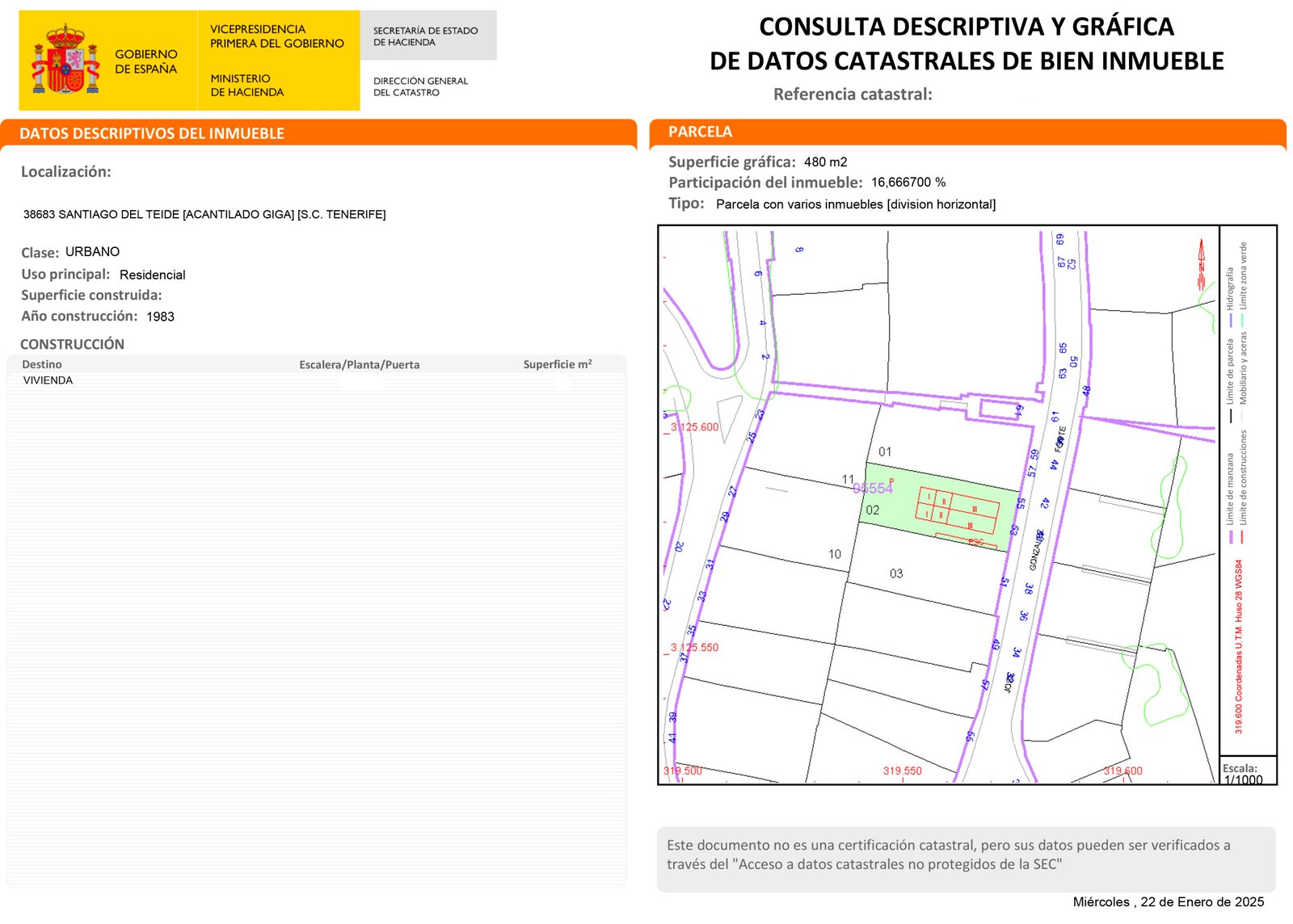The height and width of the screenshot is (924, 1293).
Task: Click the 'Residencial' main use value
Action: pos(153,275)
